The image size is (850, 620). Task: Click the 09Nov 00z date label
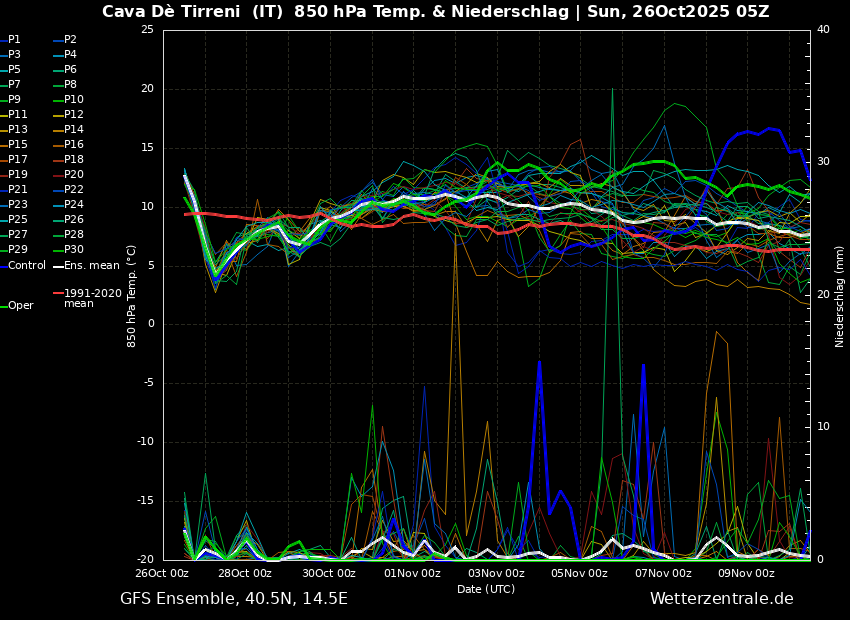click(x=746, y=574)
